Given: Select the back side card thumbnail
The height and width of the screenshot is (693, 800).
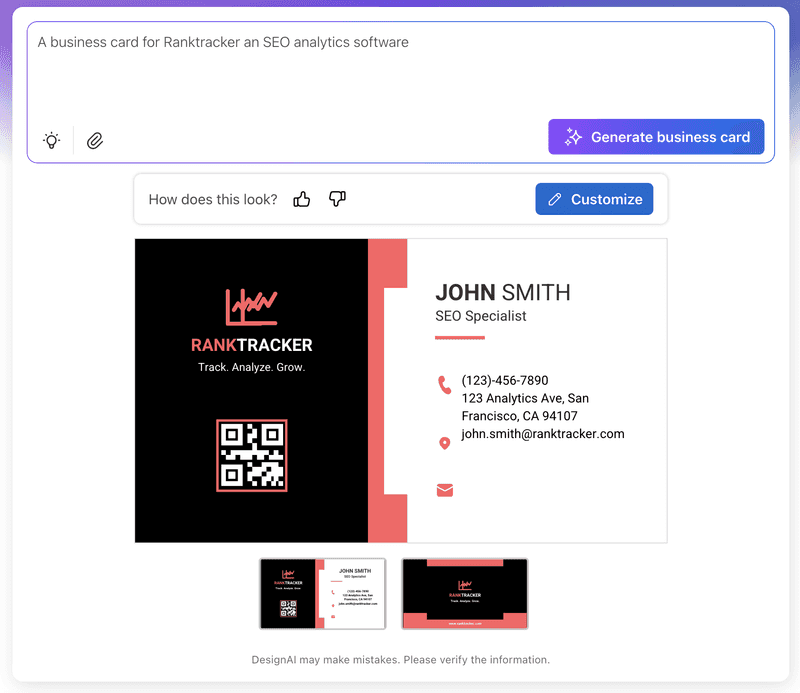Looking at the screenshot, I should point(465,593).
